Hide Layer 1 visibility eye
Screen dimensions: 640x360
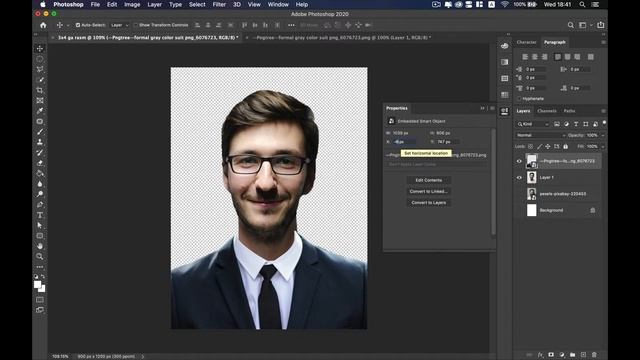[x=519, y=178]
